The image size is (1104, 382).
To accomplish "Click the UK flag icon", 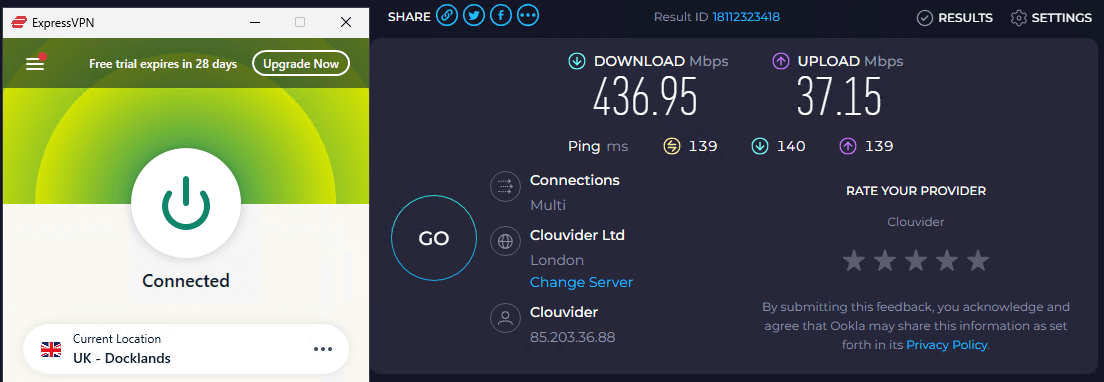I will (51, 349).
